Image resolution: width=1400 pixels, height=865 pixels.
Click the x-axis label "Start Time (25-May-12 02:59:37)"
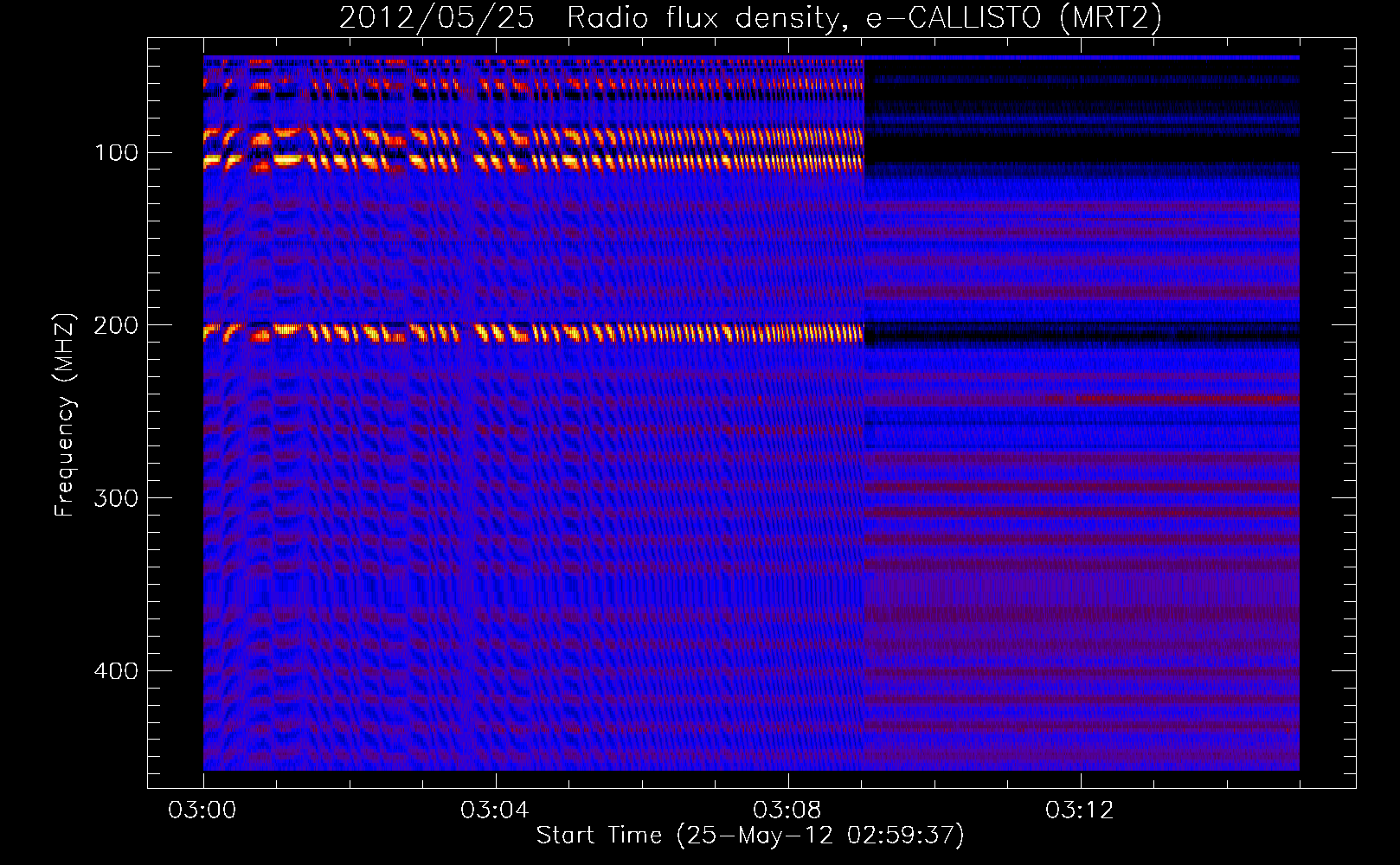750,836
